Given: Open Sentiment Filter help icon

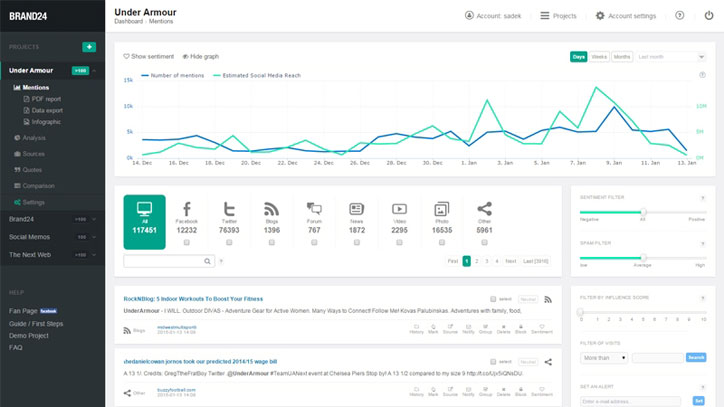Looking at the screenshot, I should click(x=702, y=198).
